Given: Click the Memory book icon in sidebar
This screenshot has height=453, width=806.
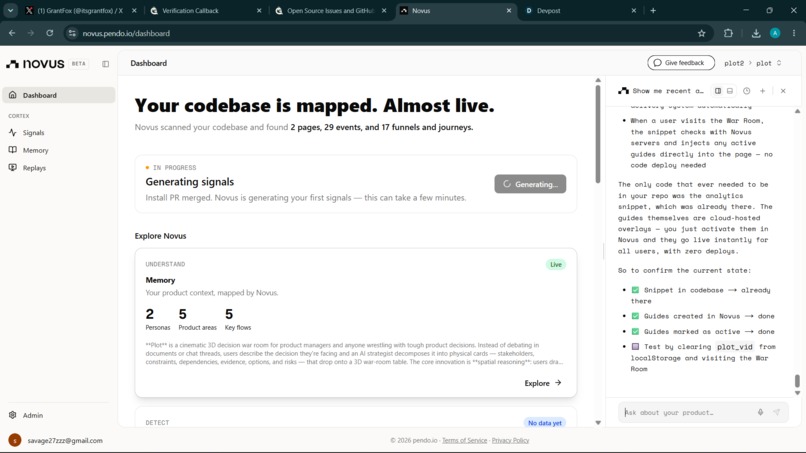Looking at the screenshot, I should [x=12, y=150].
